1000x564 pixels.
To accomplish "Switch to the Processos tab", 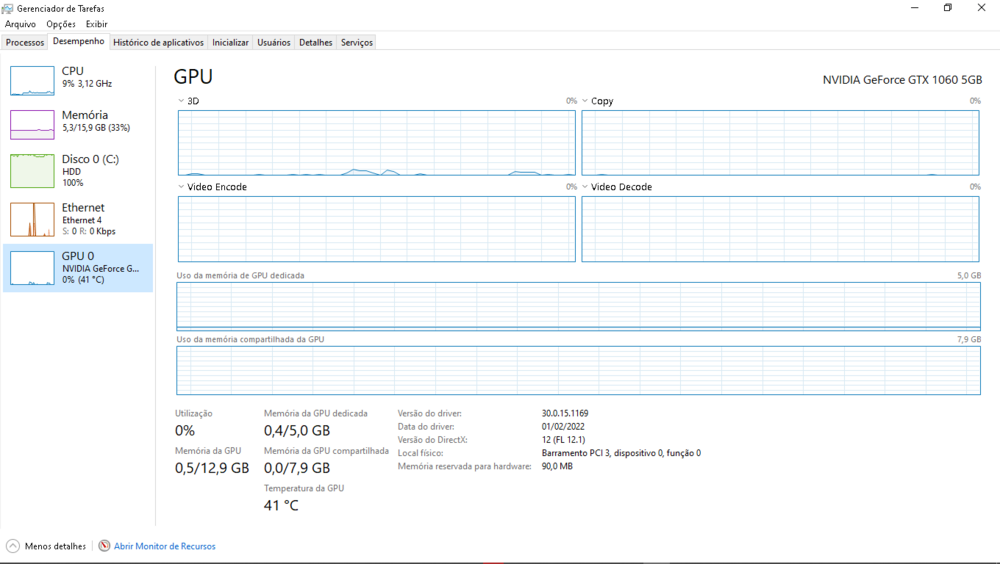I will click(x=25, y=42).
